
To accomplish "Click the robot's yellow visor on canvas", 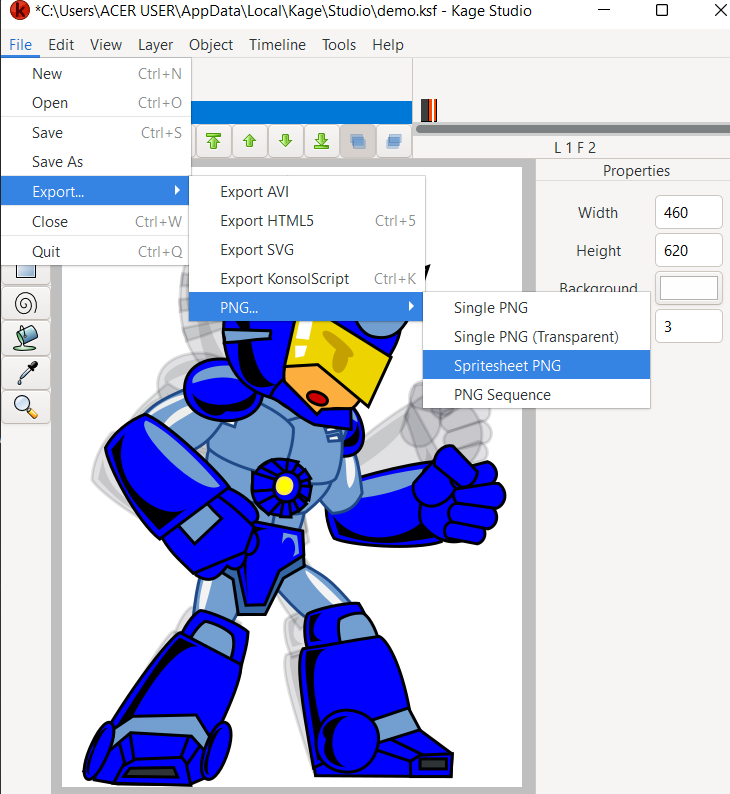I will coord(339,357).
